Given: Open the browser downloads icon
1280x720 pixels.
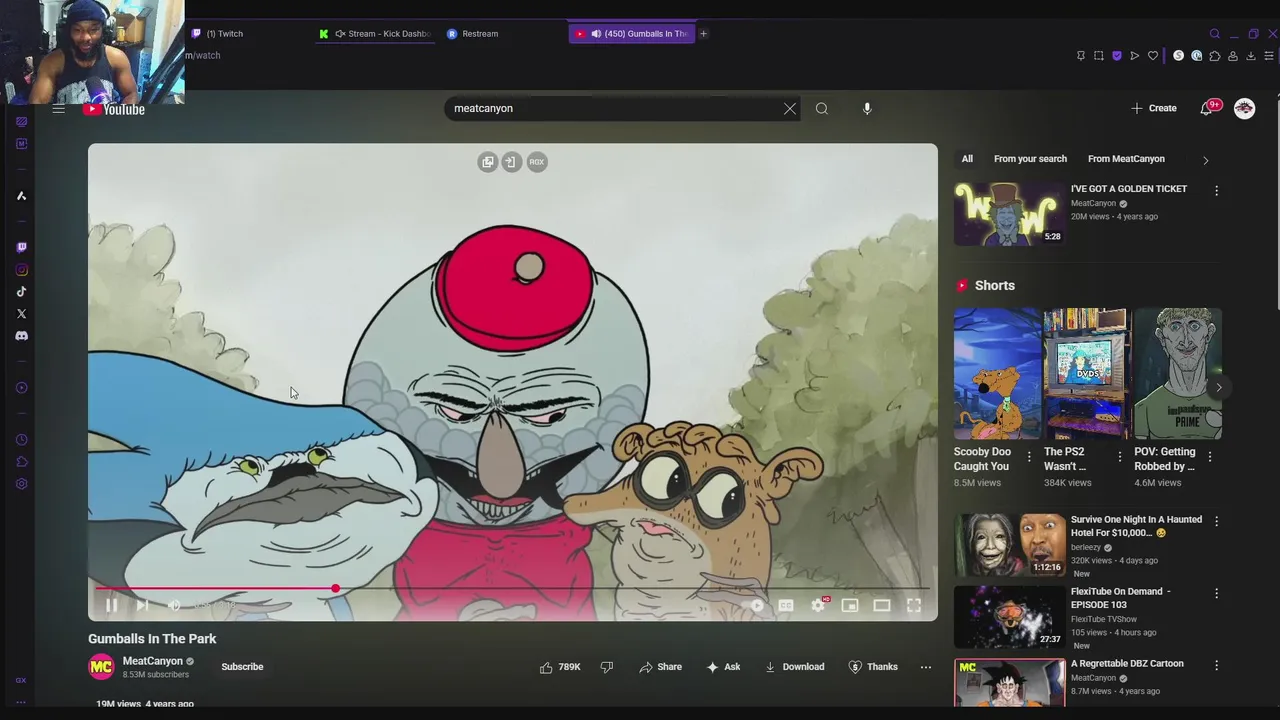Looking at the screenshot, I should coord(1251,56).
